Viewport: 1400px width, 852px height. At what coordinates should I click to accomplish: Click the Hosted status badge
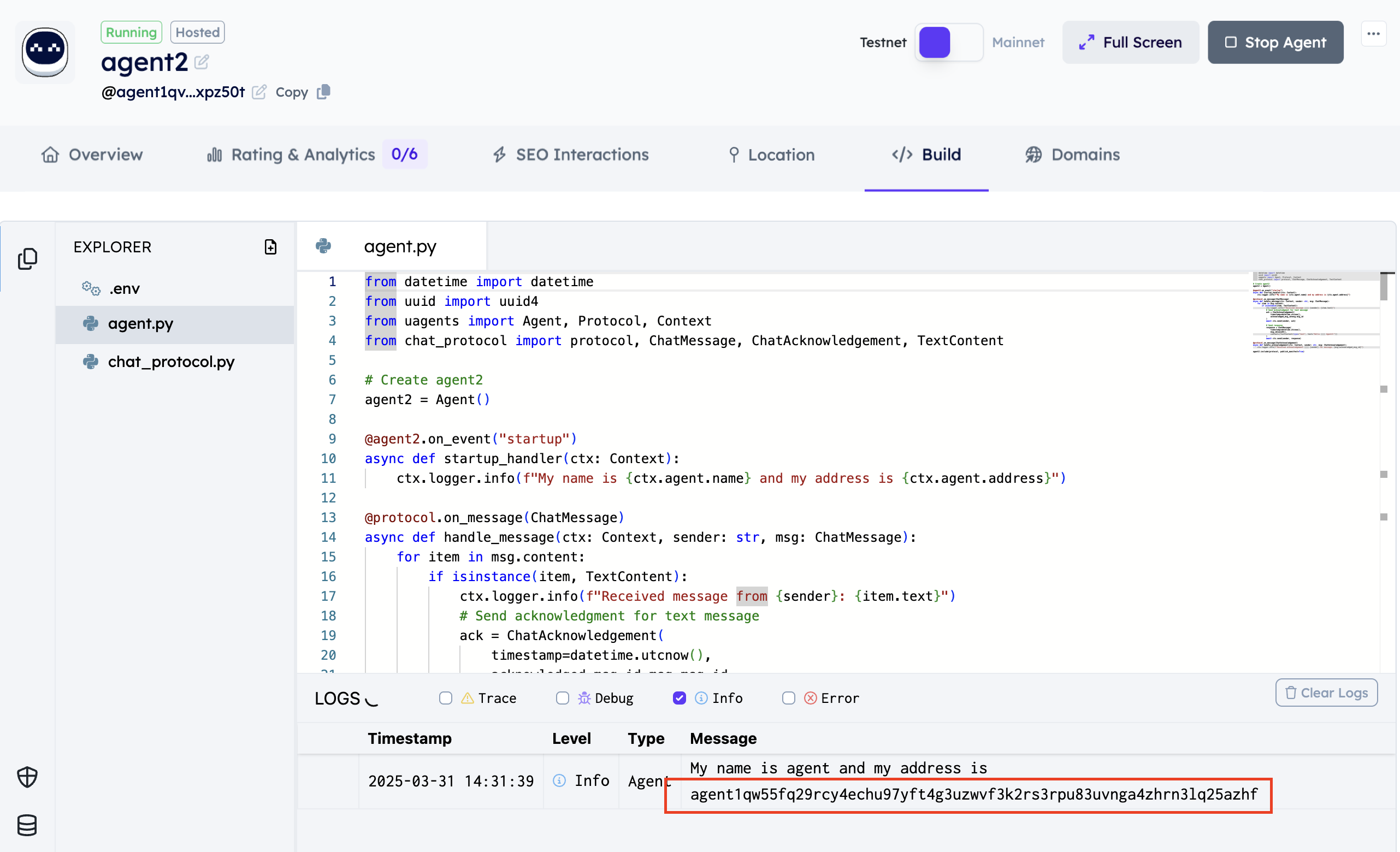coord(198,32)
